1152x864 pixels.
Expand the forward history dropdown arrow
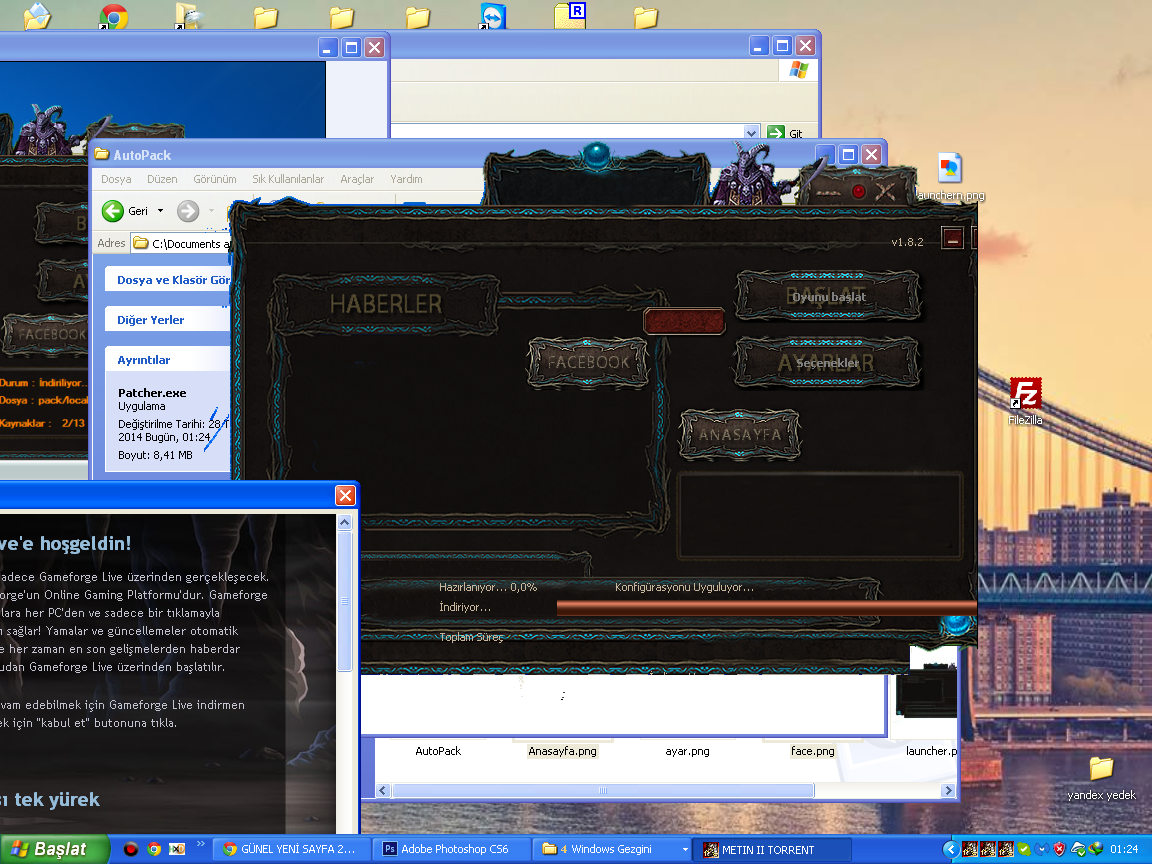[212, 211]
